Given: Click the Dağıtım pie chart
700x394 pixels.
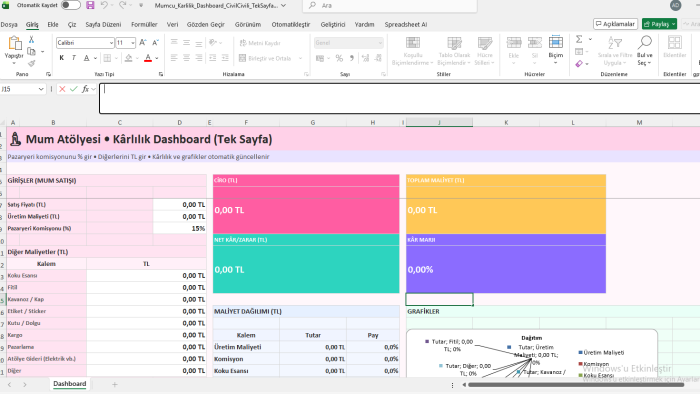Looking at the screenshot, I should (x=532, y=354).
